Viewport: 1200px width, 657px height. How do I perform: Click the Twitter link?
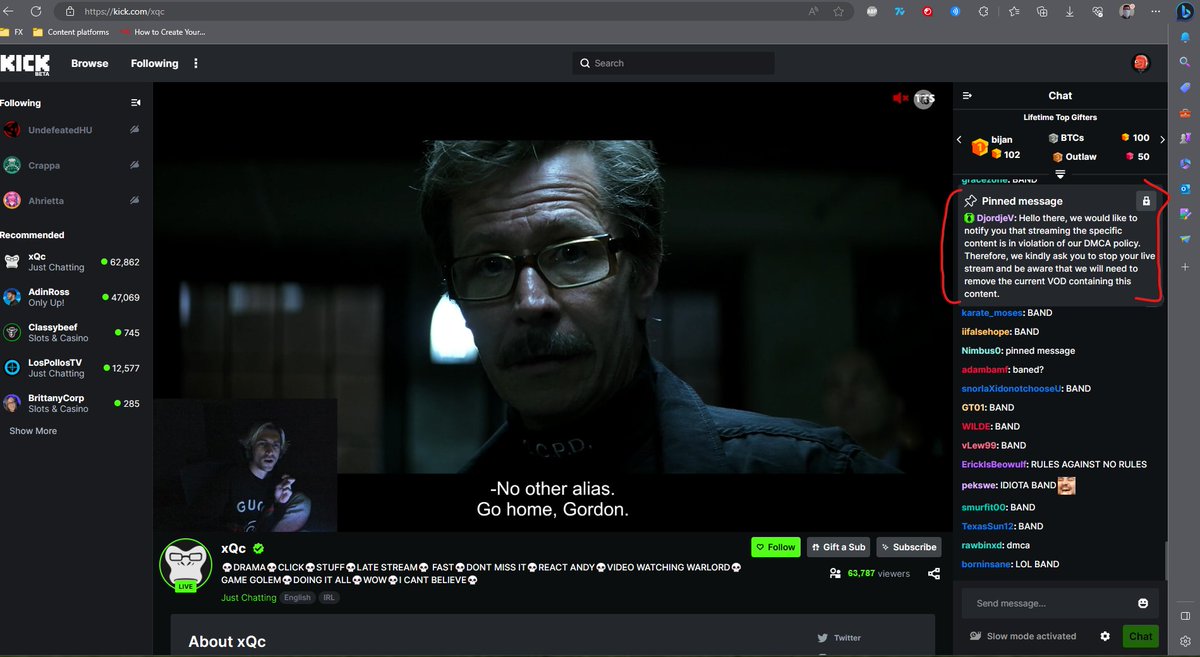[838, 638]
